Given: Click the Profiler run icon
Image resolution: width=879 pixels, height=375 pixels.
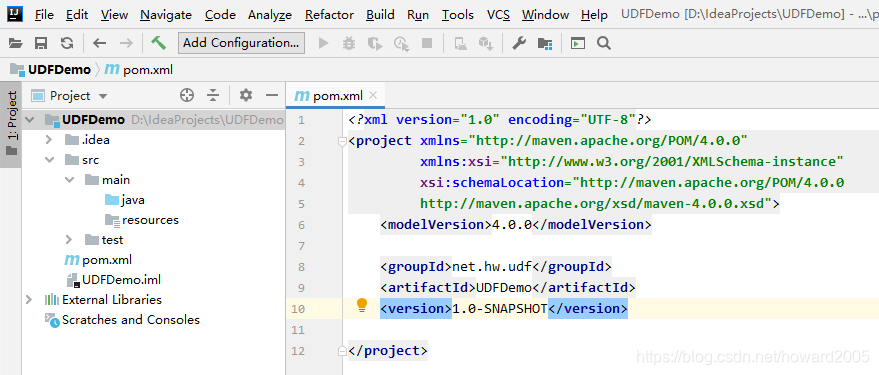Looking at the screenshot, I should click(x=401, y=43).
